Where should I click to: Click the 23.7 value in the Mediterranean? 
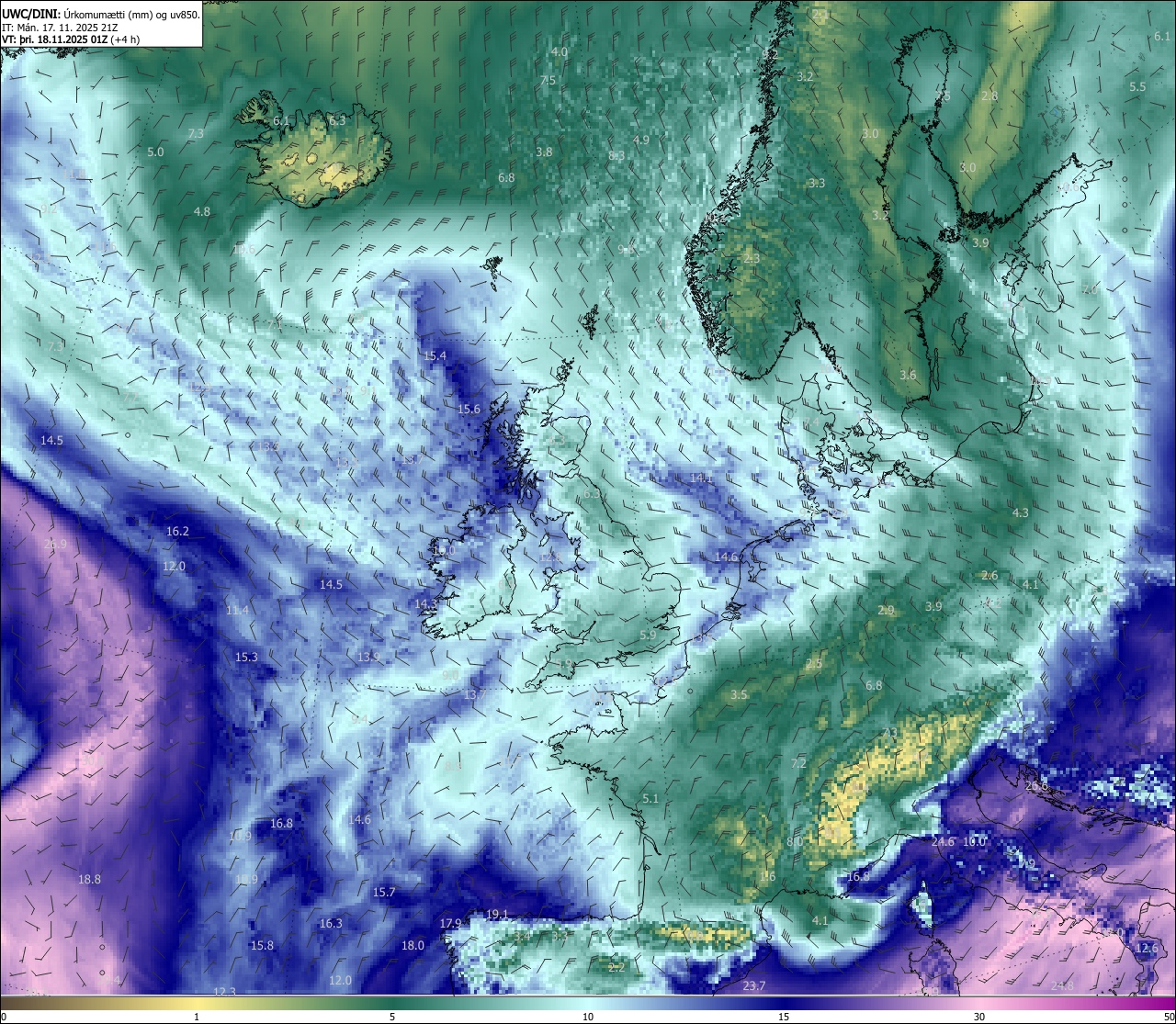[x=754, y=985]
